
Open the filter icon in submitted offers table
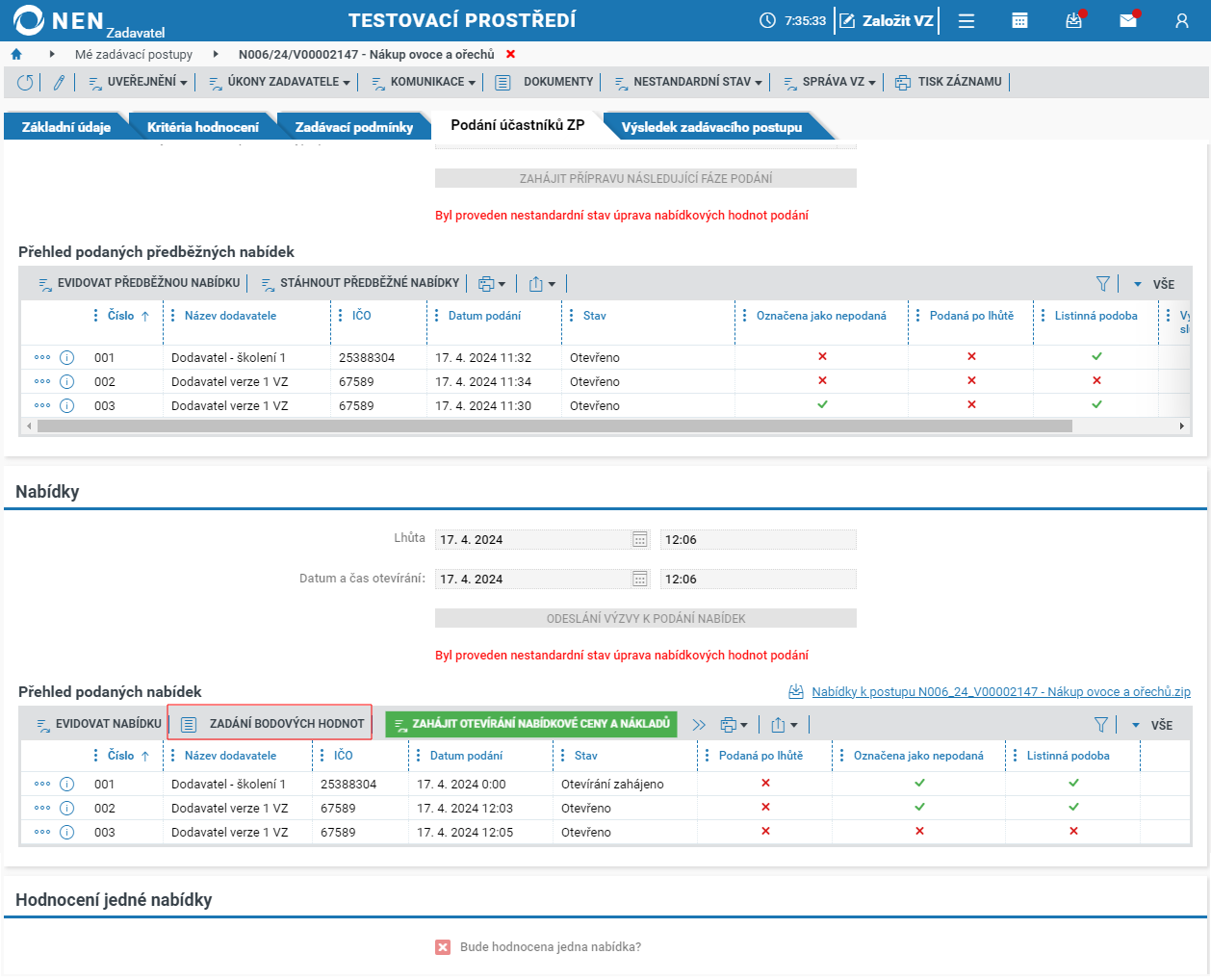point(1101,725)
